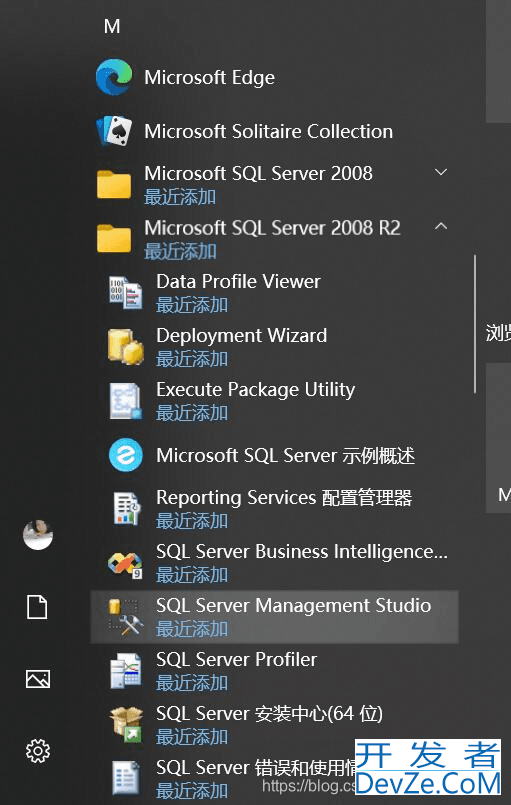This screenshot has width=511, height=805.
Task: Launch SQL Server Management Studio by name
Action: tap(293, 605)
